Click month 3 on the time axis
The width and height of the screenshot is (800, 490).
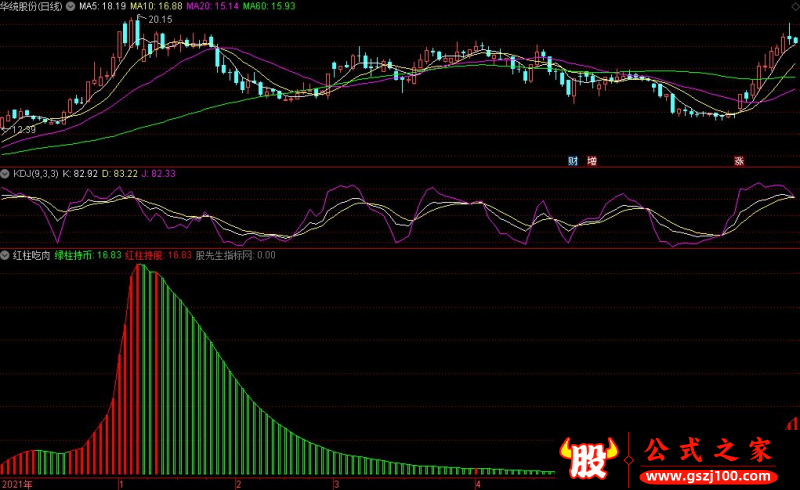[337, 484]
